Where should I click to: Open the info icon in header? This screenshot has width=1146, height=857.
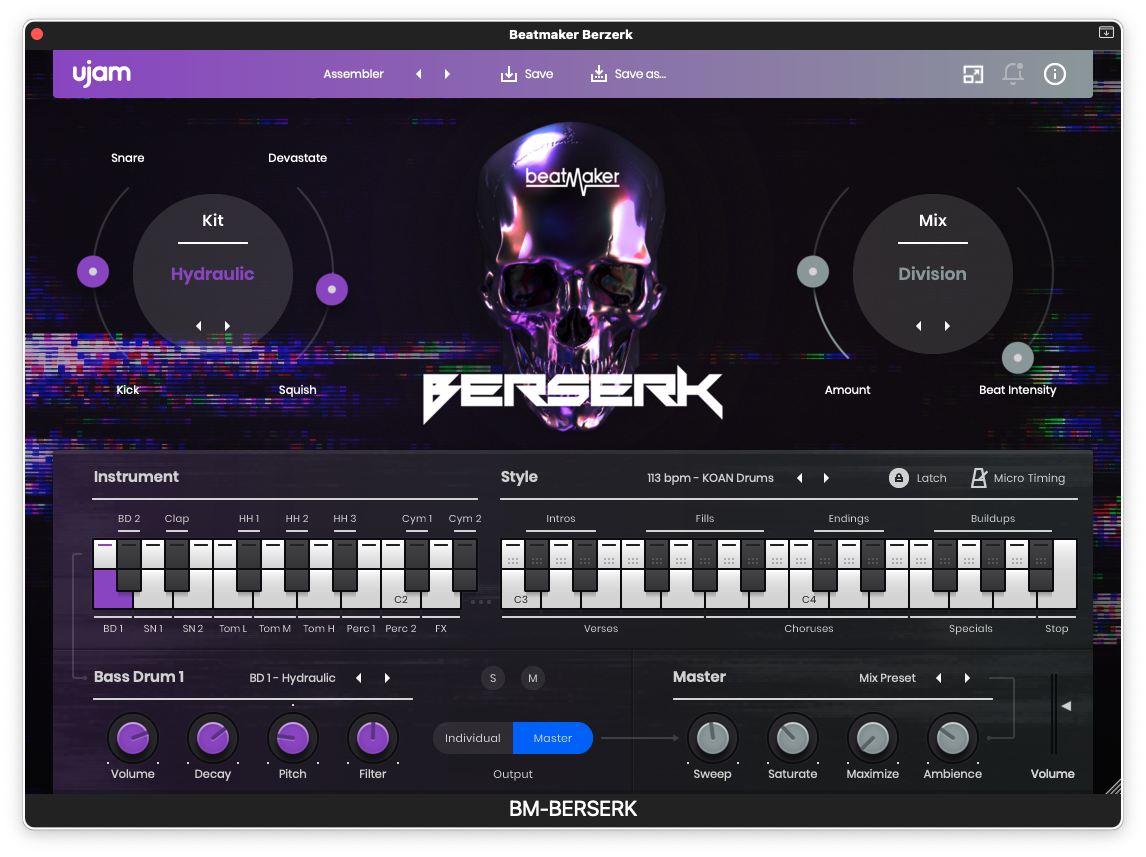click(1055, 74)
